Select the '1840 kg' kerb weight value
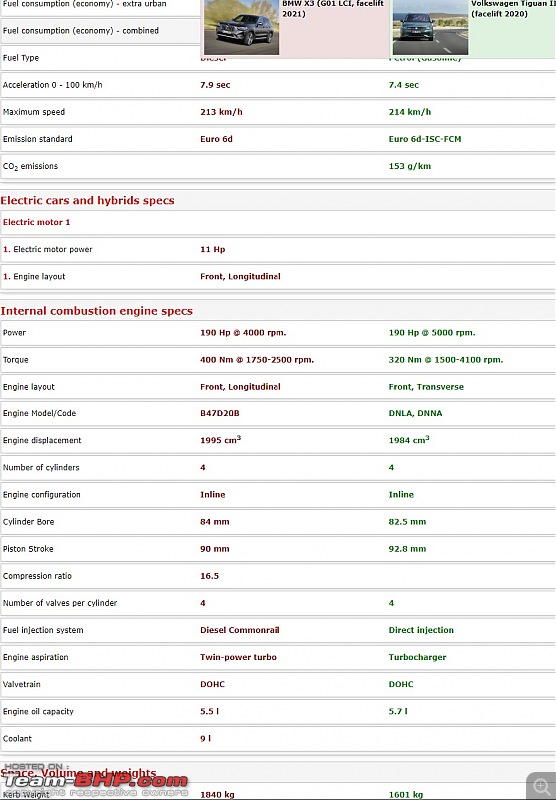Screen dimensions: 556x800 [217, 794]
